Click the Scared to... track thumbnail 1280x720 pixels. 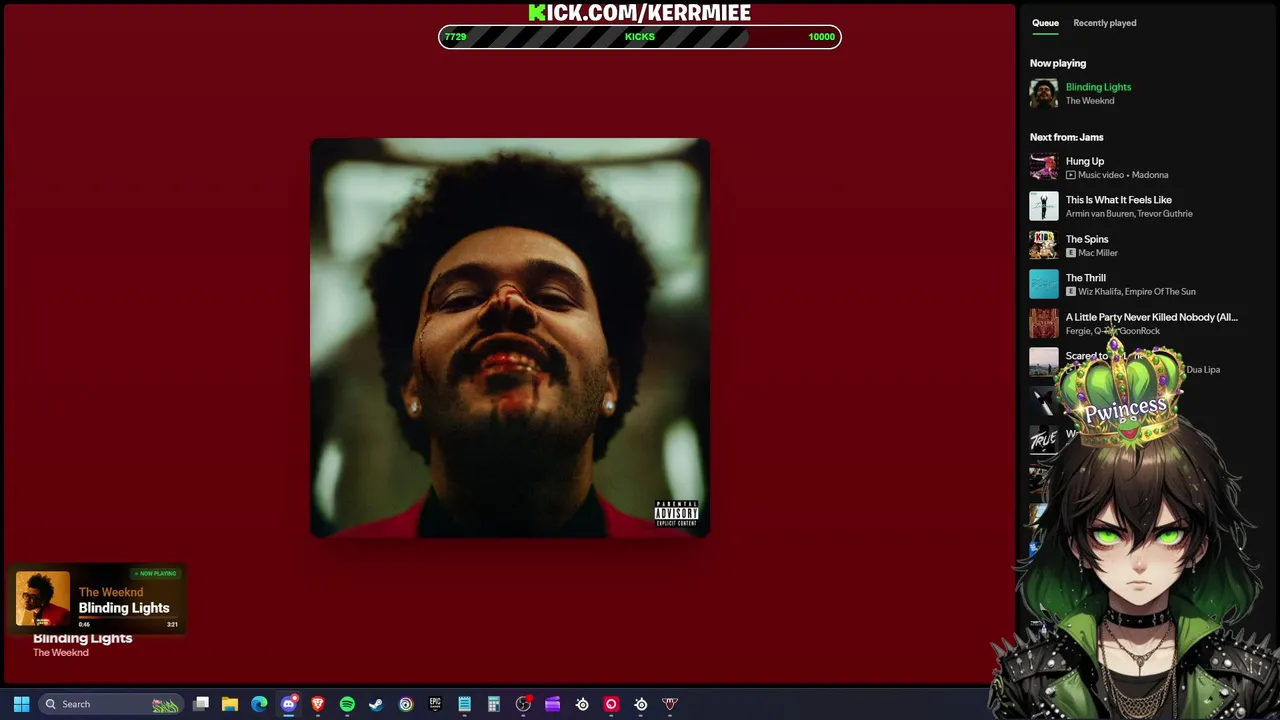click(1044, 362)
